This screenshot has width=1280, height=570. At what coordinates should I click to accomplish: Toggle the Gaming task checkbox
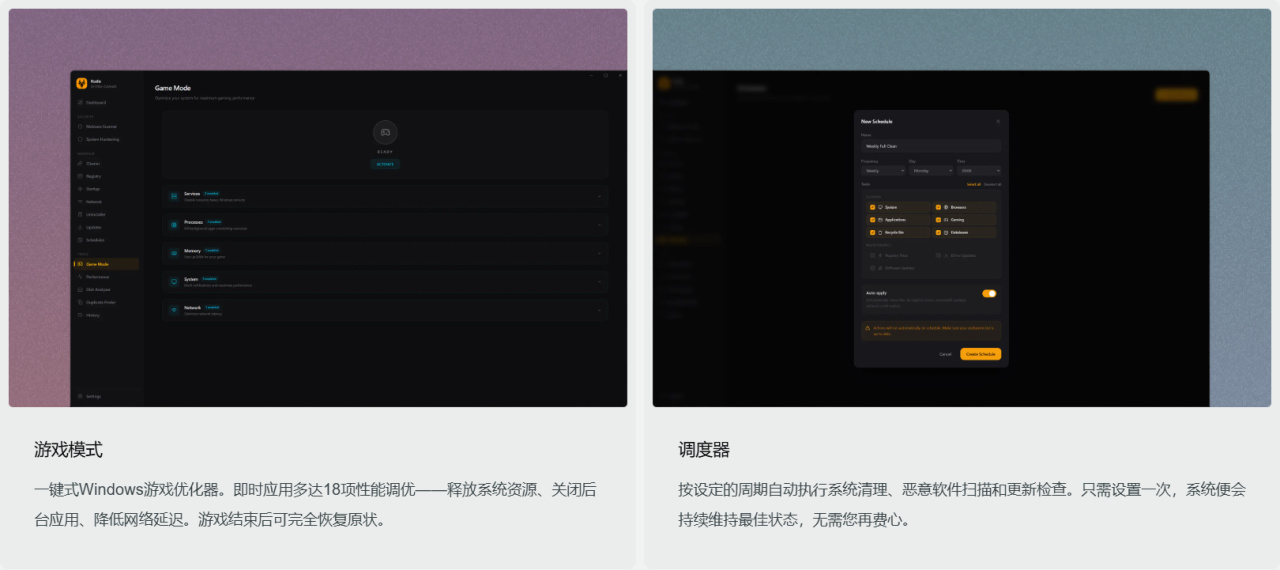click(x=938, y=219)
